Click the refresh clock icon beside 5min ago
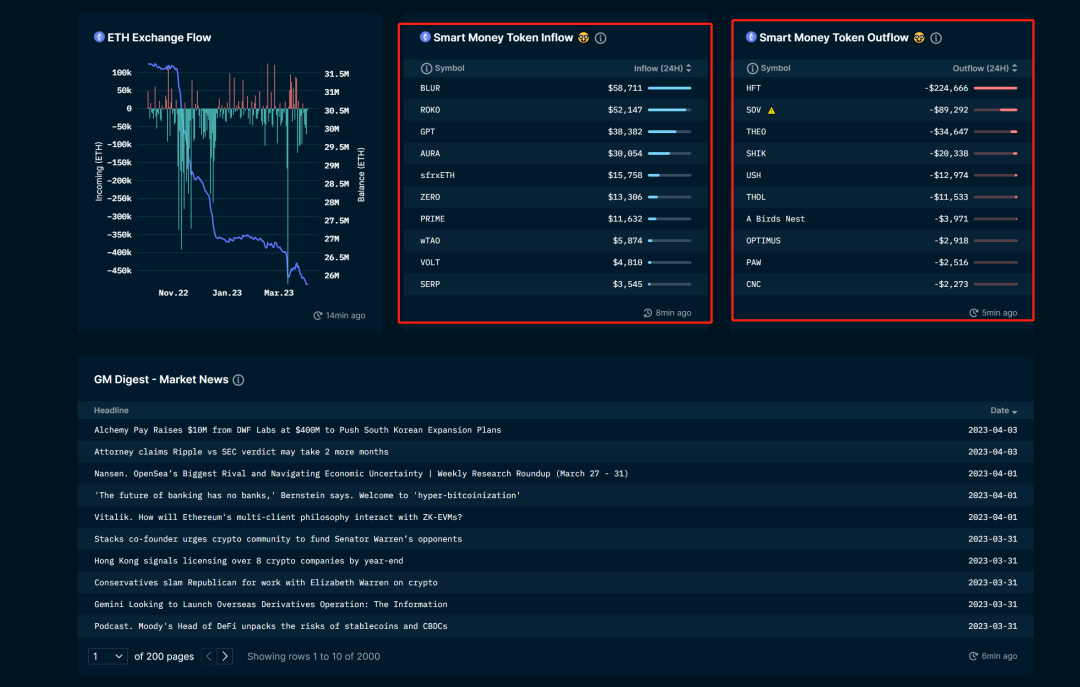 [973, 313]
